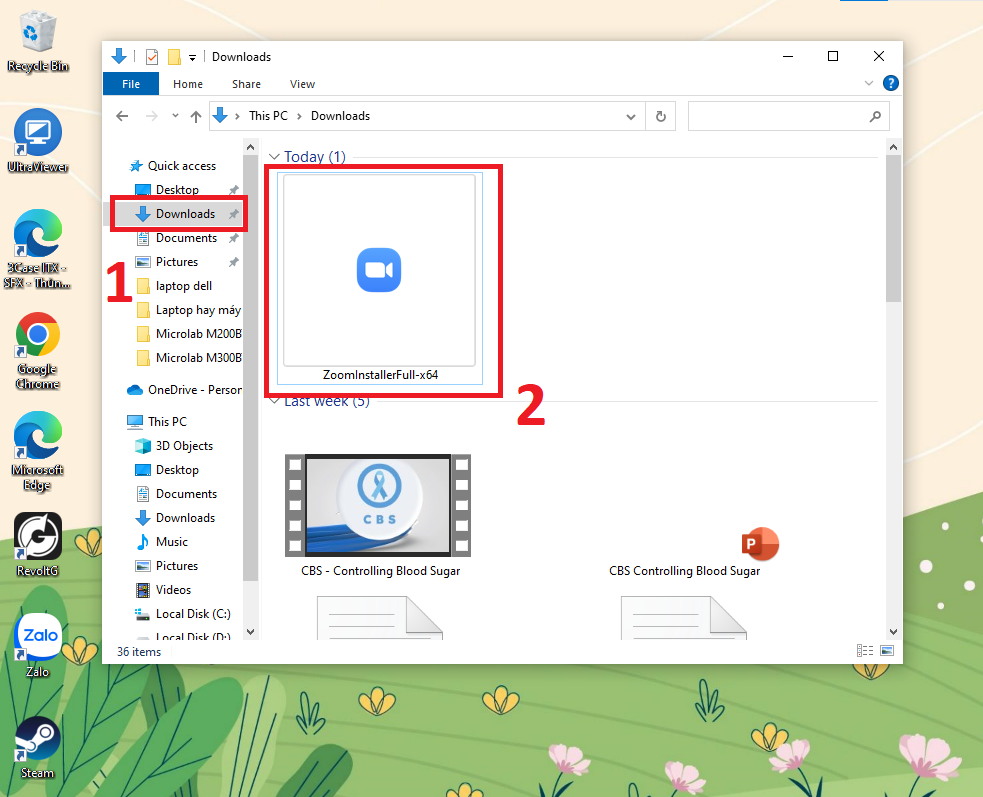Viewport: 983px width, 797px height.
Task: Collapse the Today (1) group
Action: (x=274, y=157)
